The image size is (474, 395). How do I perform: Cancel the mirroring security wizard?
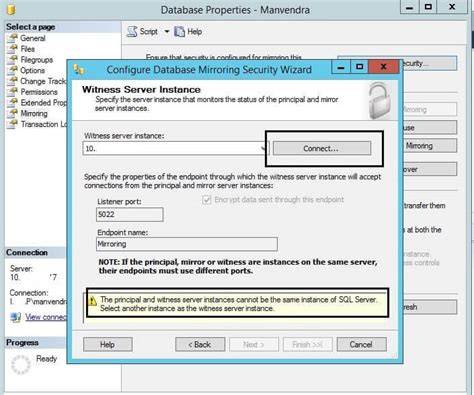[x=362, y=344]
